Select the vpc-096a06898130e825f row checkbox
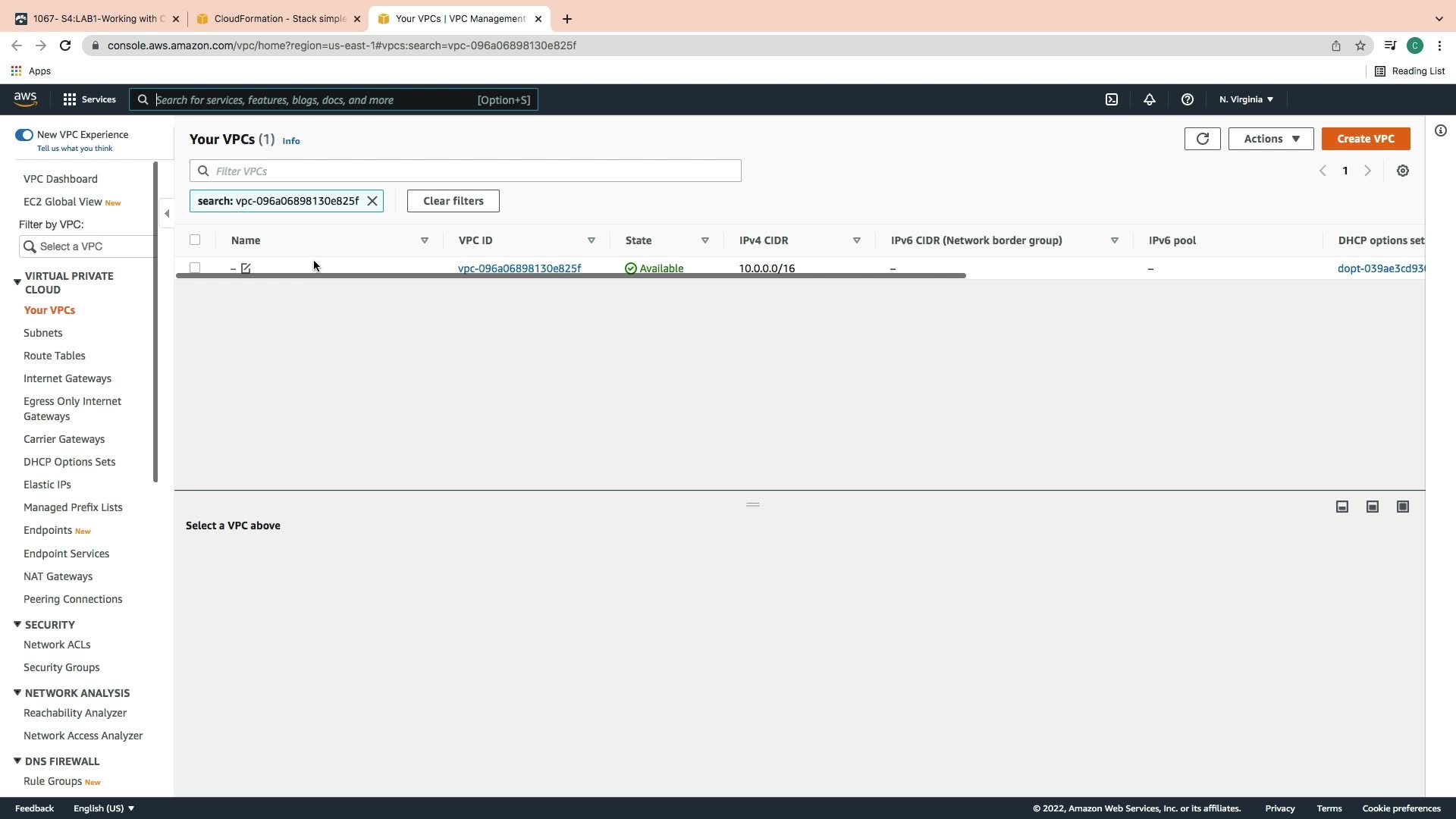 [x=195, y=268]
